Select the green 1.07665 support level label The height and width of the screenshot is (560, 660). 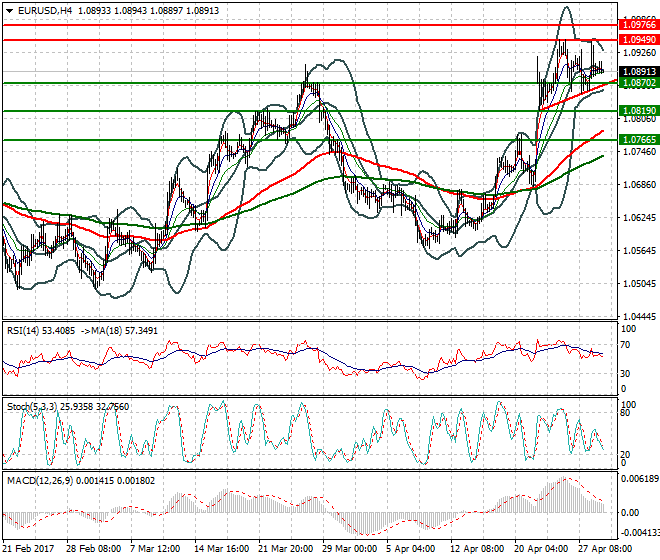click(639, 139)
